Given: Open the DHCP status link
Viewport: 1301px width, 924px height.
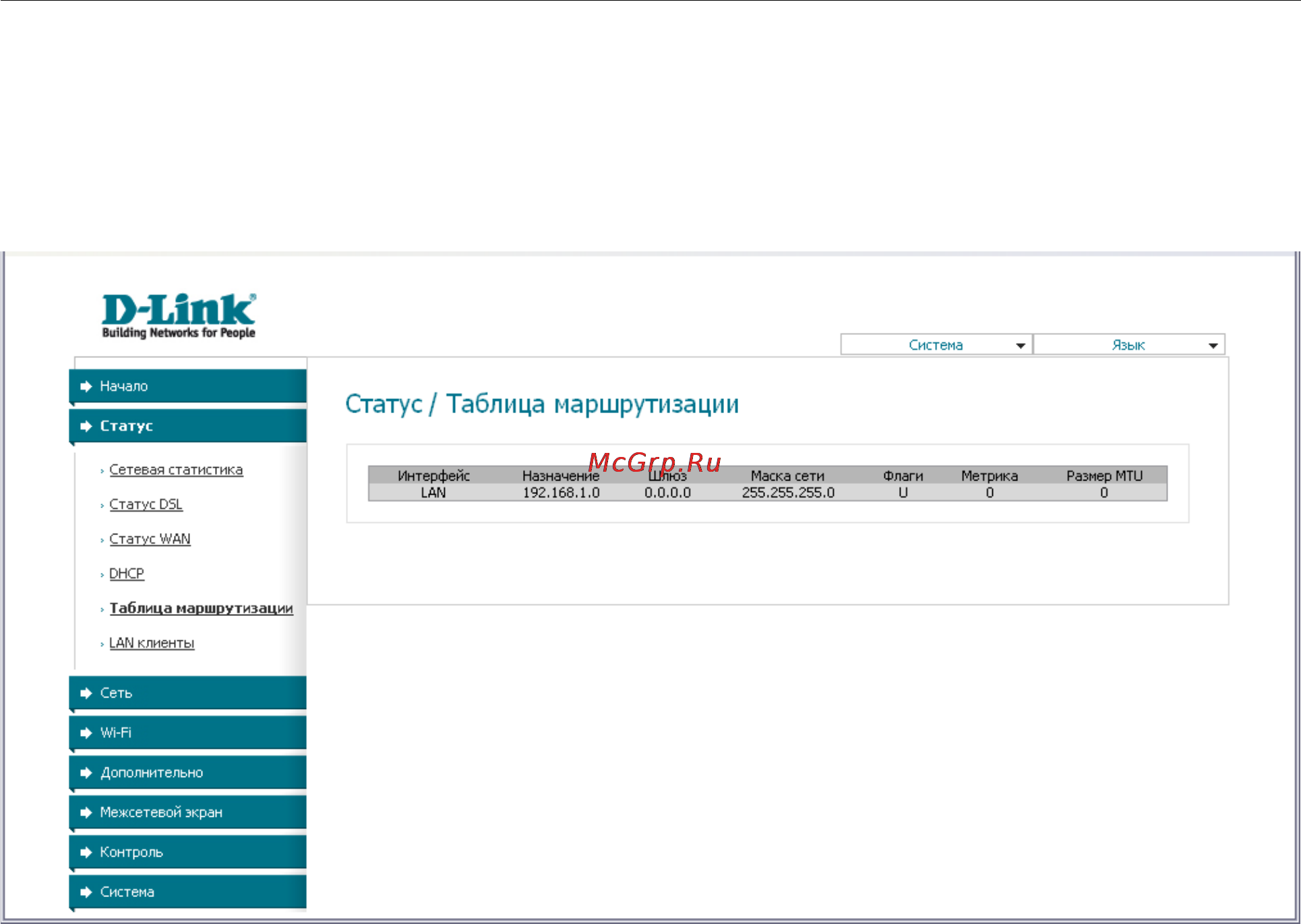Looking at the screenshot, I should (x=127, y=574).
